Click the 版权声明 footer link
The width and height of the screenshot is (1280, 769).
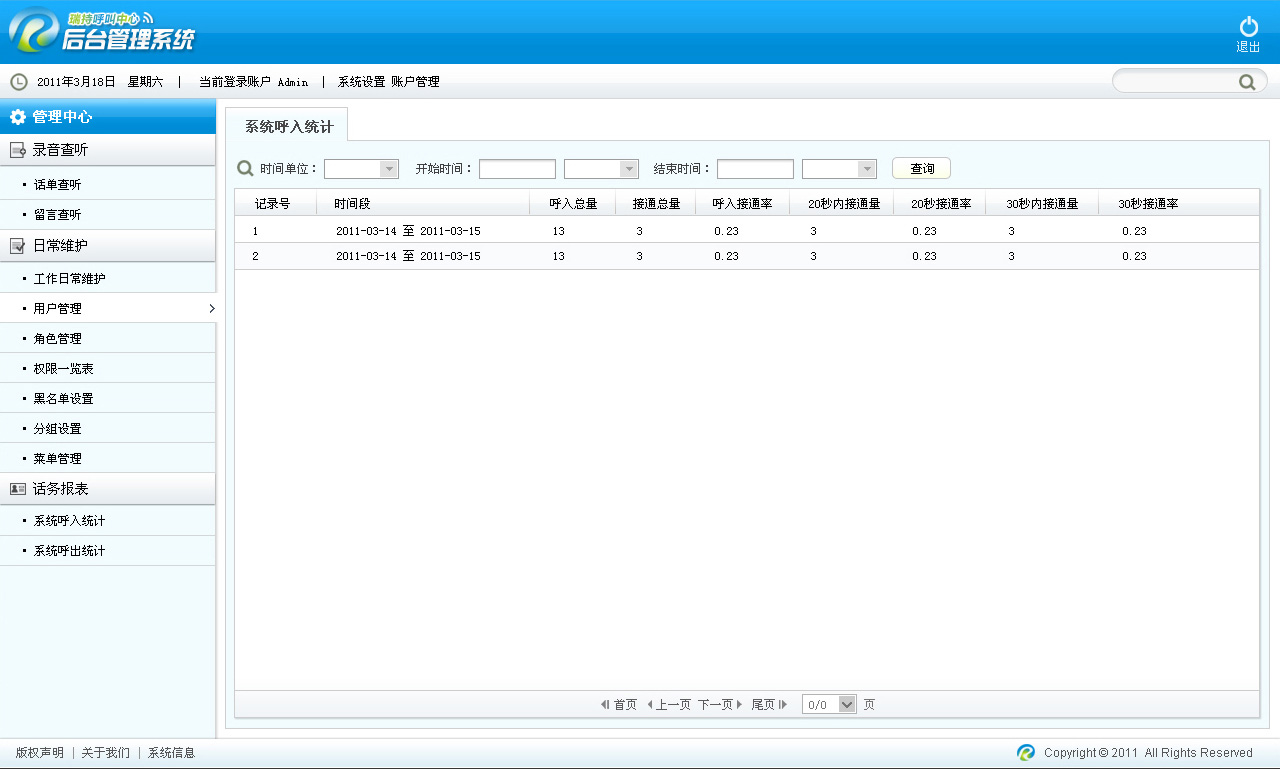tap(39, 753)
